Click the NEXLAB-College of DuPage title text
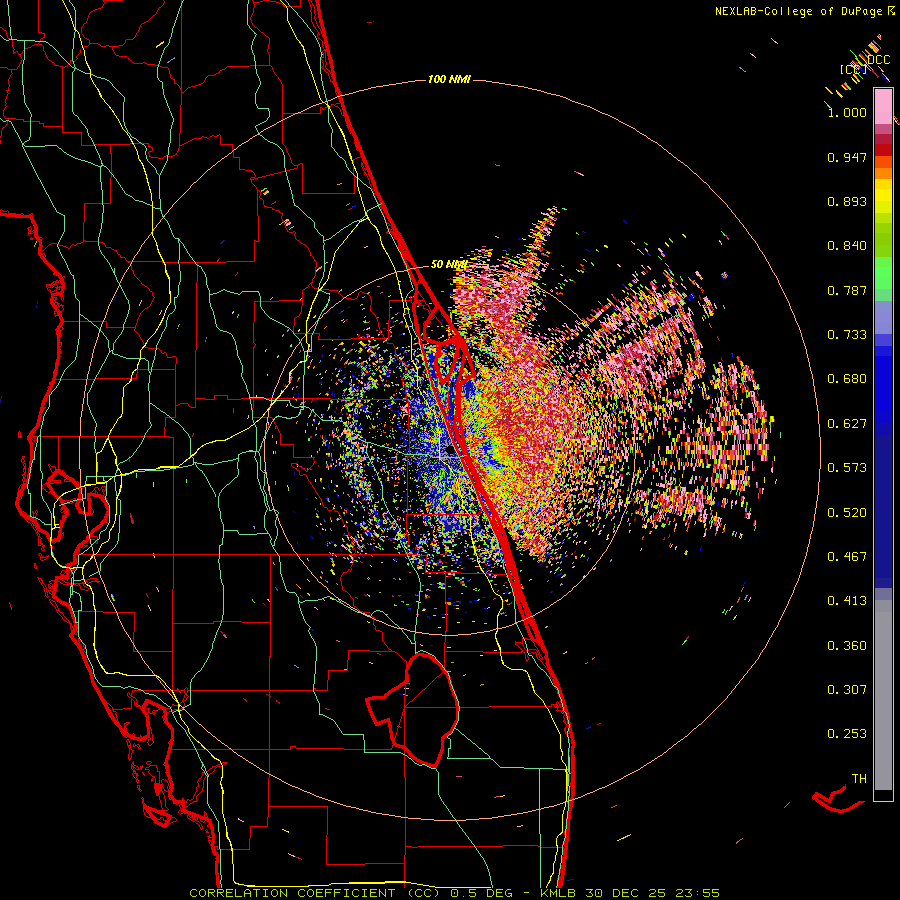 [805, 11]
